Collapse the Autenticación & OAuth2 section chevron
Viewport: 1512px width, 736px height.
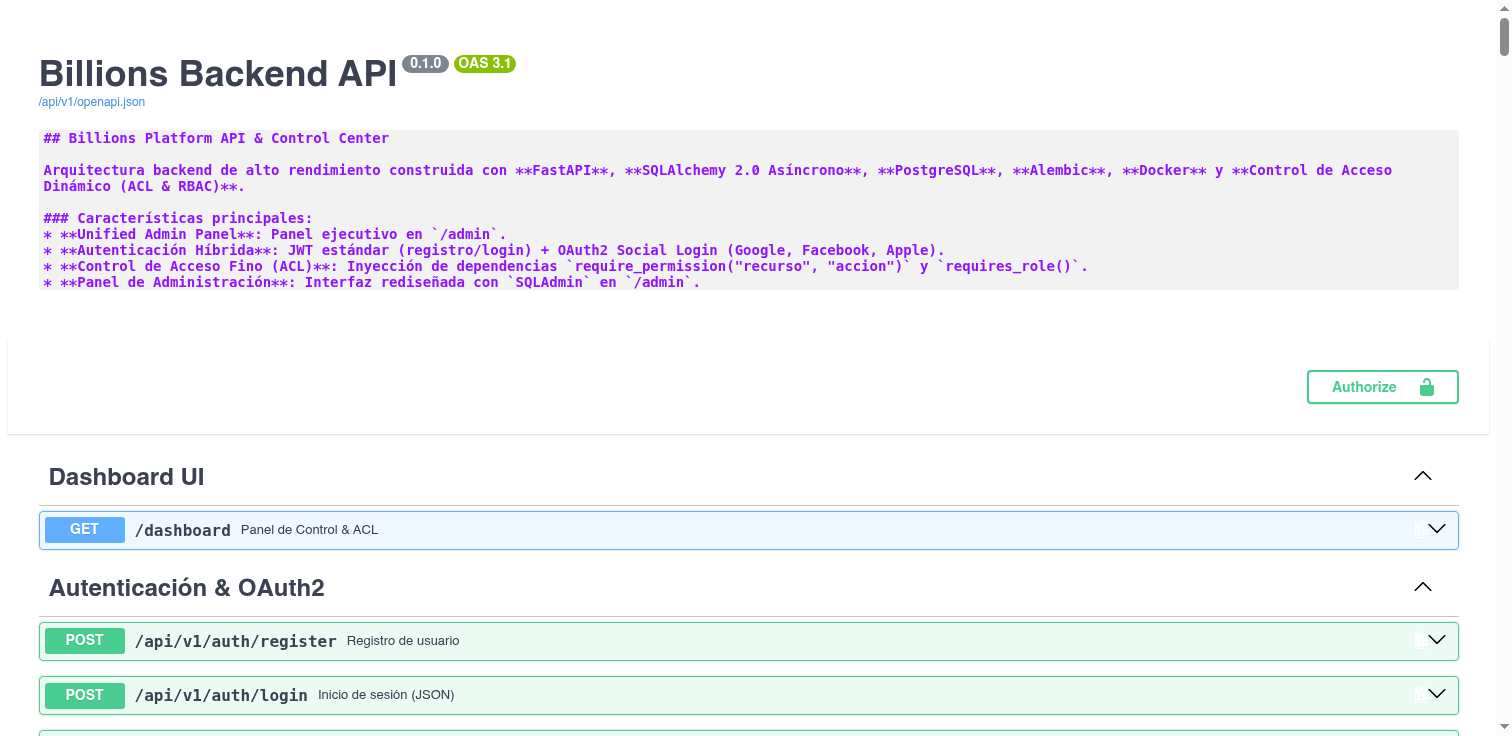(1423, 588)
